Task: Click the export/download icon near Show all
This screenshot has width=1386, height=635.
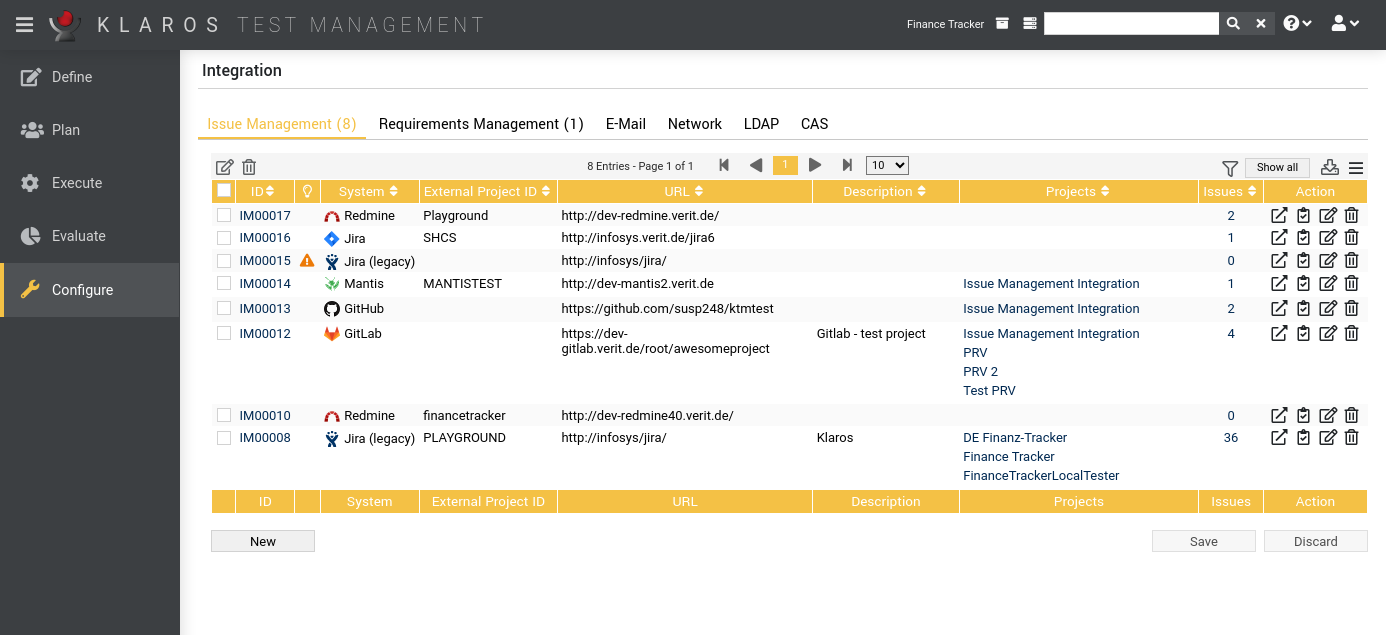Action: tap(1329, 166)
